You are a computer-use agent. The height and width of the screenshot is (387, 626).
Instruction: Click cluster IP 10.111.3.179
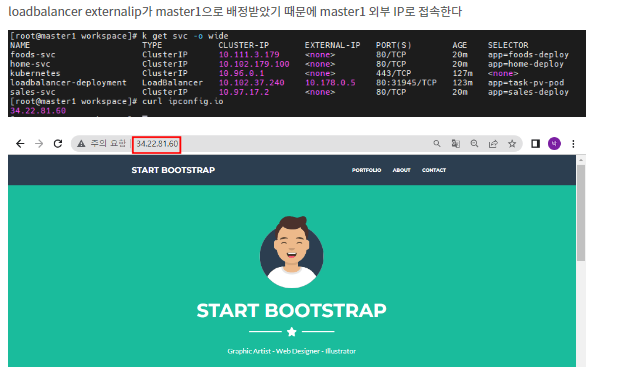pyautogui.click(x=249, y=55)
